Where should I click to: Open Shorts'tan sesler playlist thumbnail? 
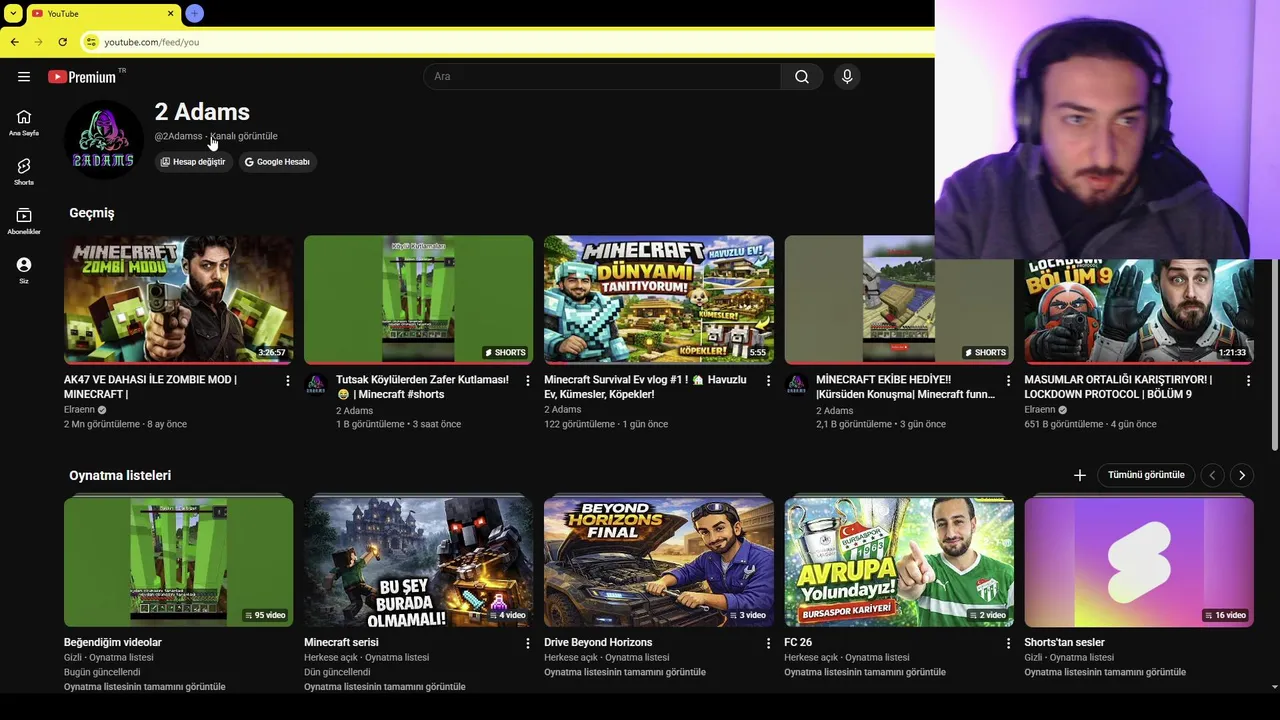[1139, 562]
